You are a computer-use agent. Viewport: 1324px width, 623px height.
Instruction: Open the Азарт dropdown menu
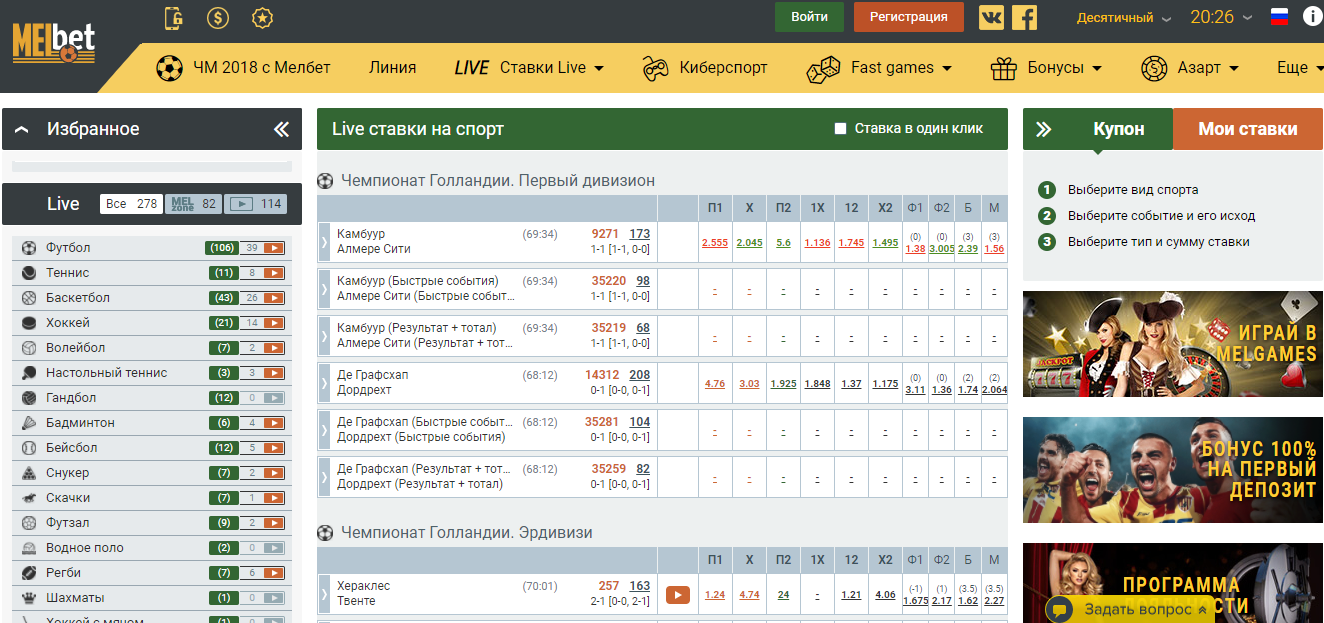click(1190, 68)
